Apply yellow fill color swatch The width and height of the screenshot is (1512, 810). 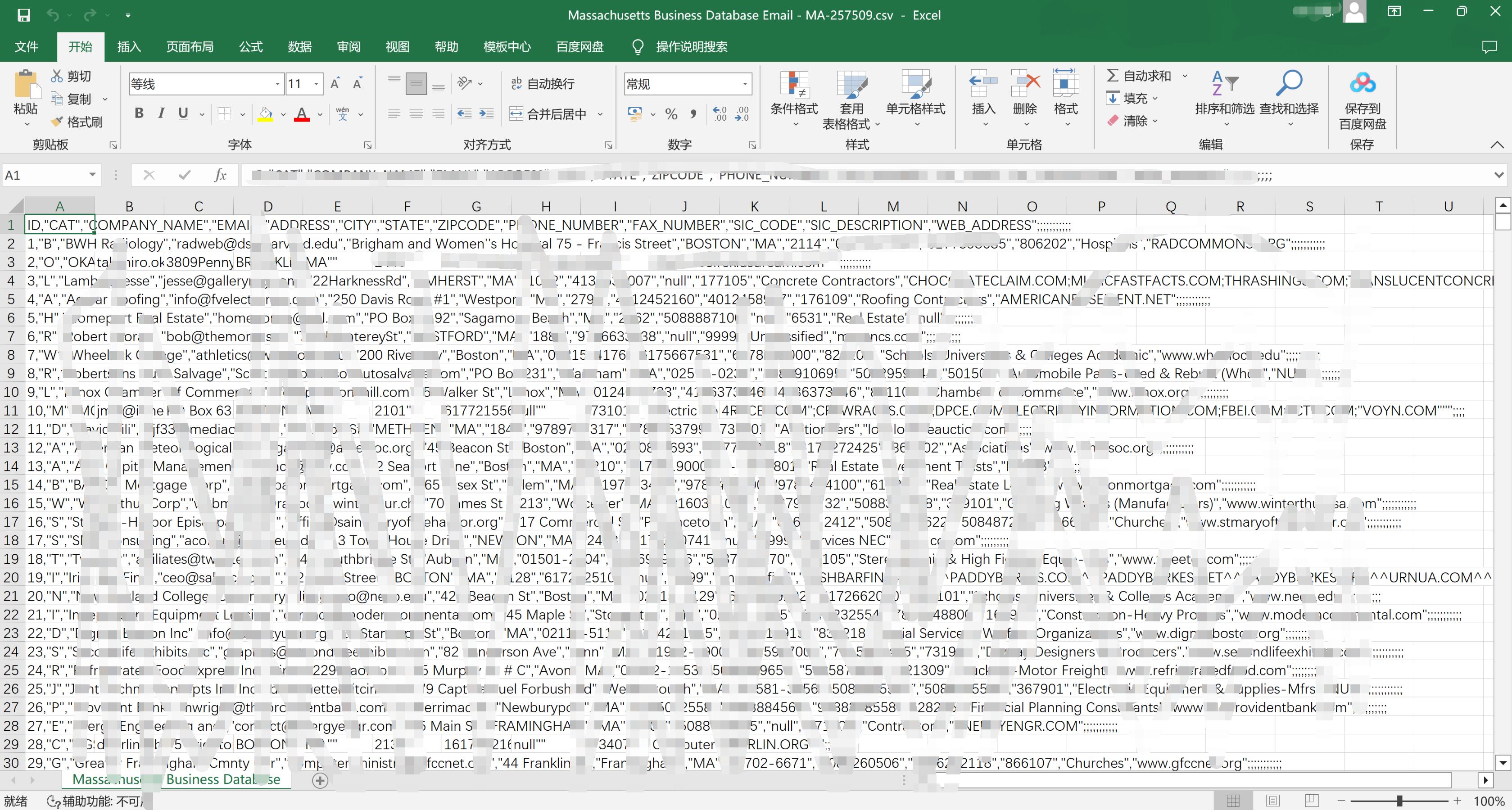(x=265, y=114)
